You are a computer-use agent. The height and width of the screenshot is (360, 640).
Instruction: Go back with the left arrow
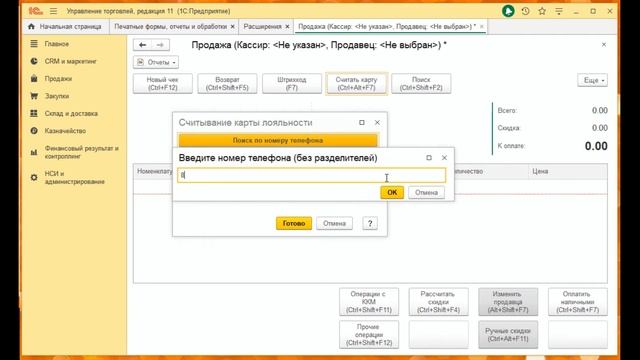142,45
